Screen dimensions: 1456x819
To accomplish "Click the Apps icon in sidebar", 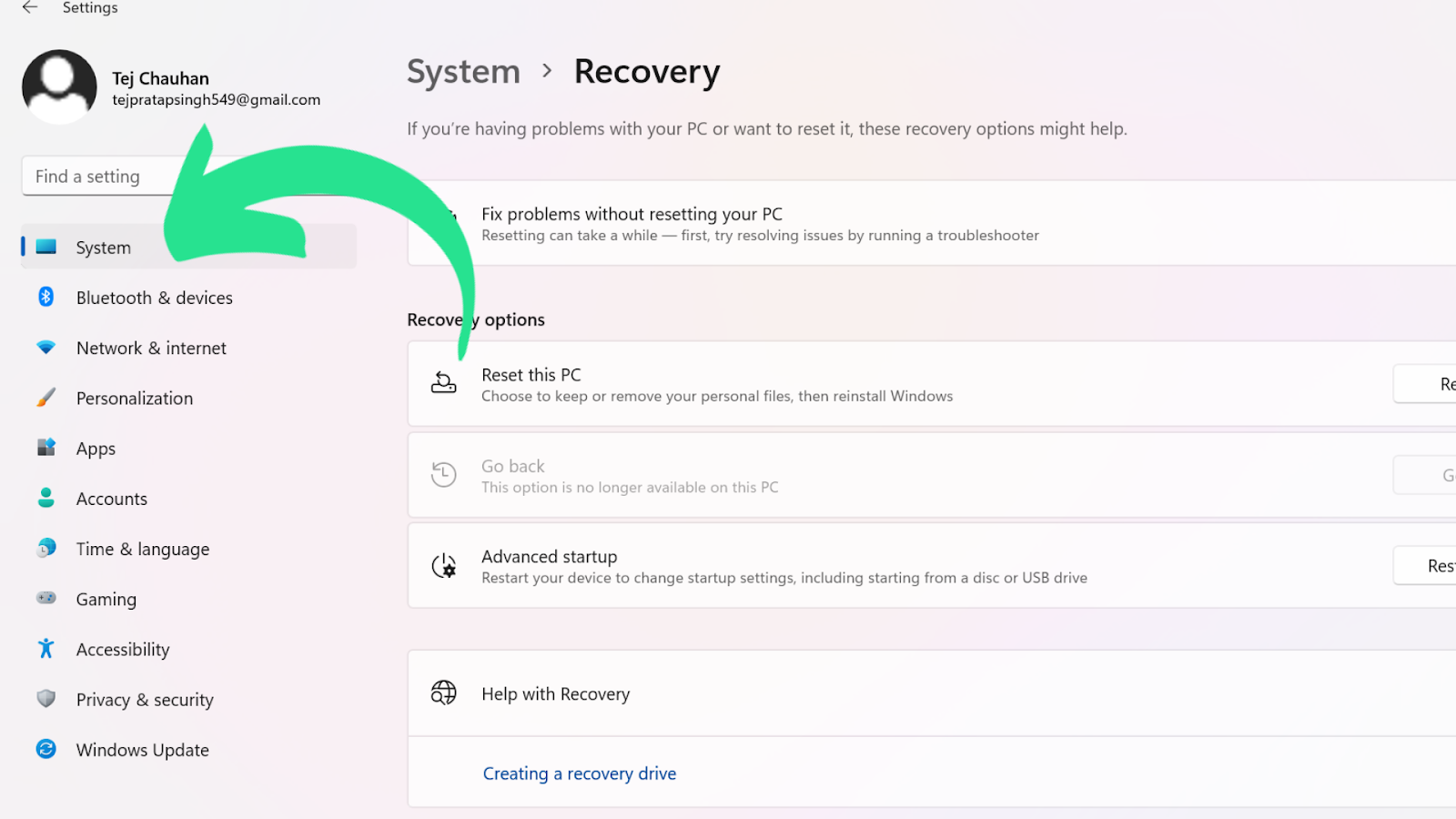I will click(46, 447).
